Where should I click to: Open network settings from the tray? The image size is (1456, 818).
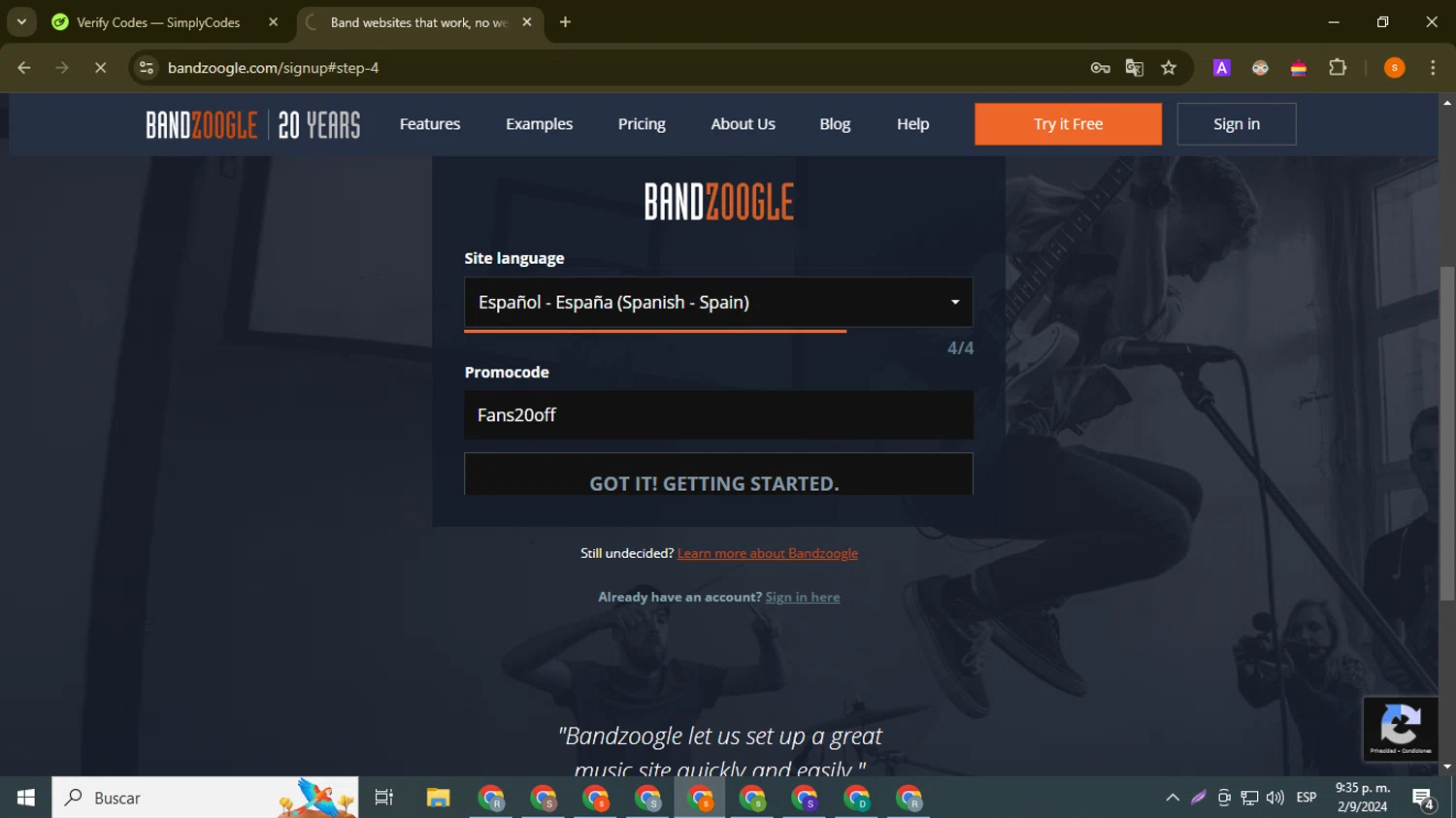pos(1249,798)
